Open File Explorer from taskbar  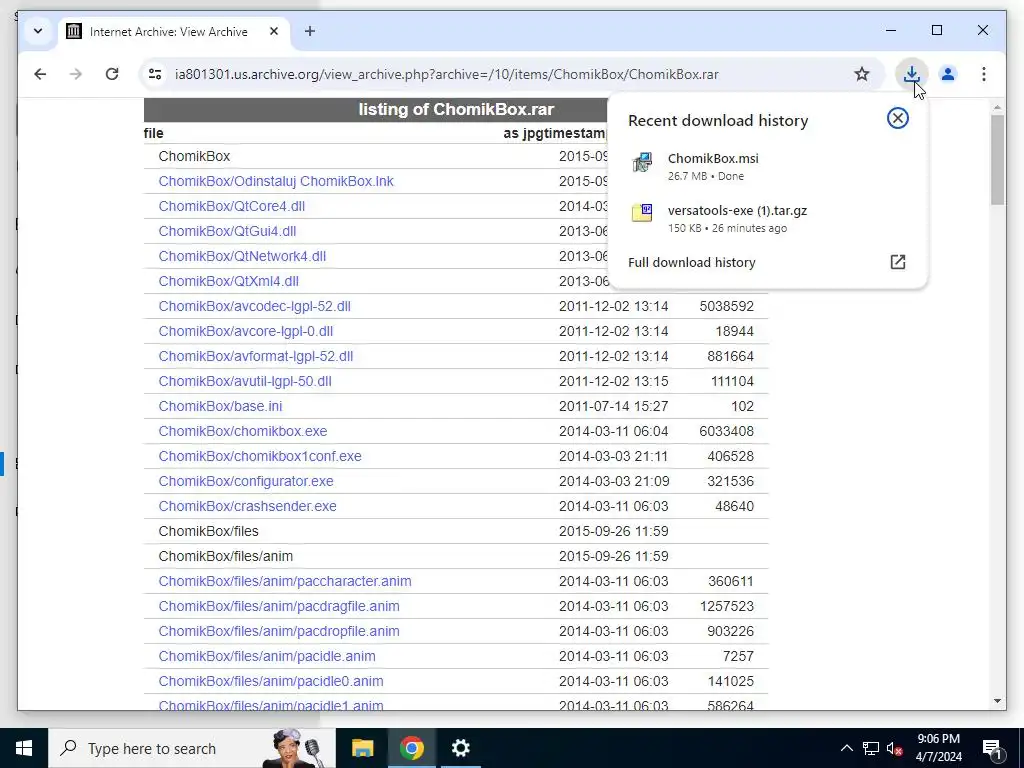362,748
